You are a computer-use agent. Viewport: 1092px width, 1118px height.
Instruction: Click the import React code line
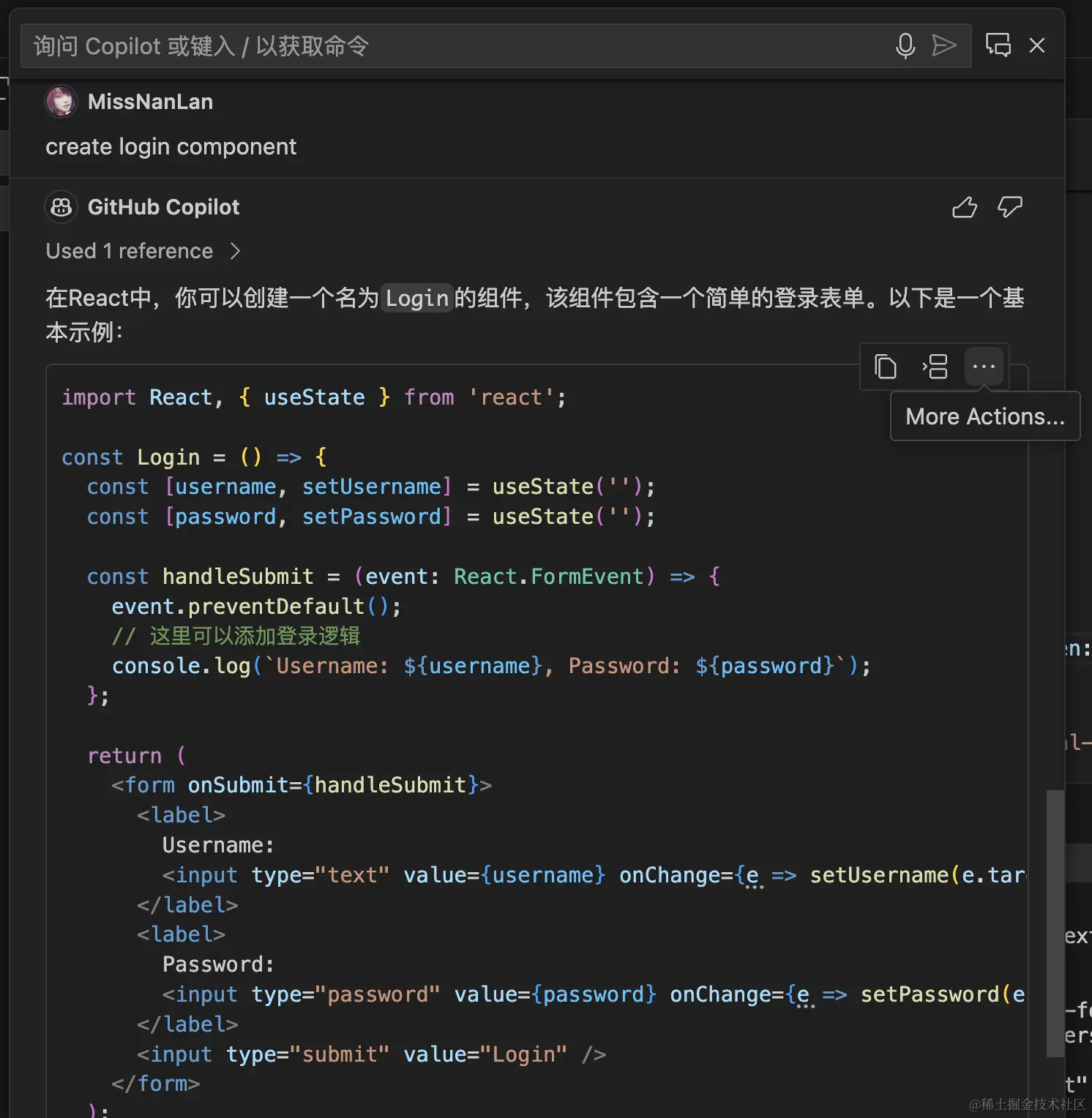(x=313, y=397)
